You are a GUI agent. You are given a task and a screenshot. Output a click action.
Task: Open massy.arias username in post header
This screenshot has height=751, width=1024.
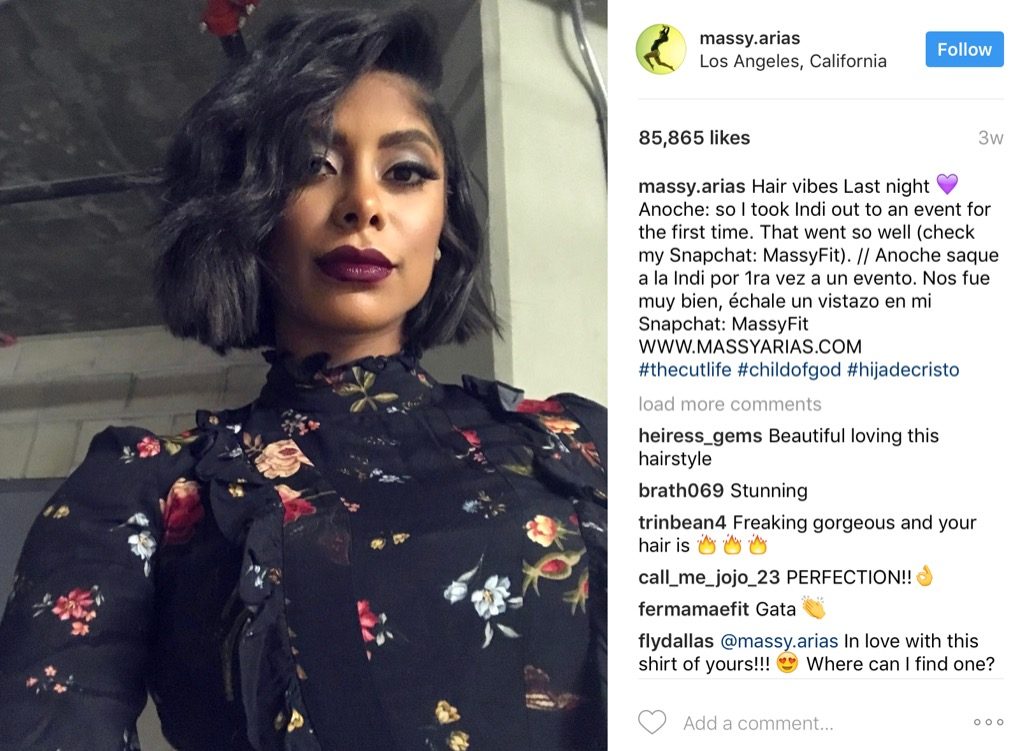click(x=749, y=38)
